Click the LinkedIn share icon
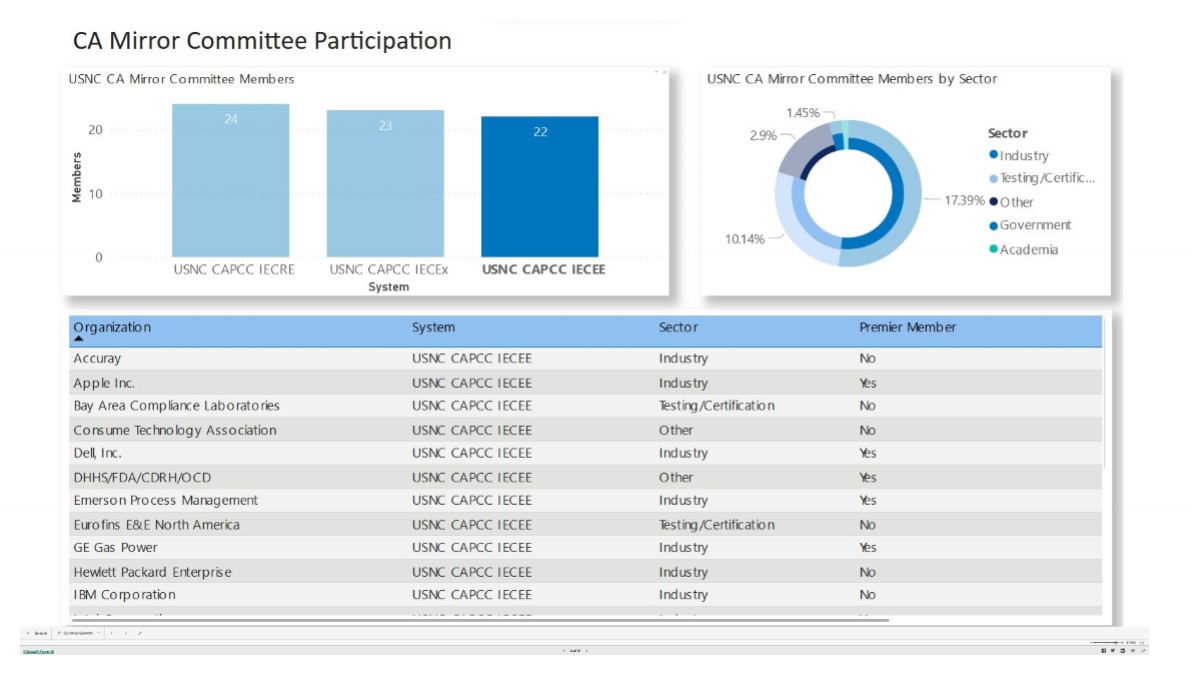 1122,651
